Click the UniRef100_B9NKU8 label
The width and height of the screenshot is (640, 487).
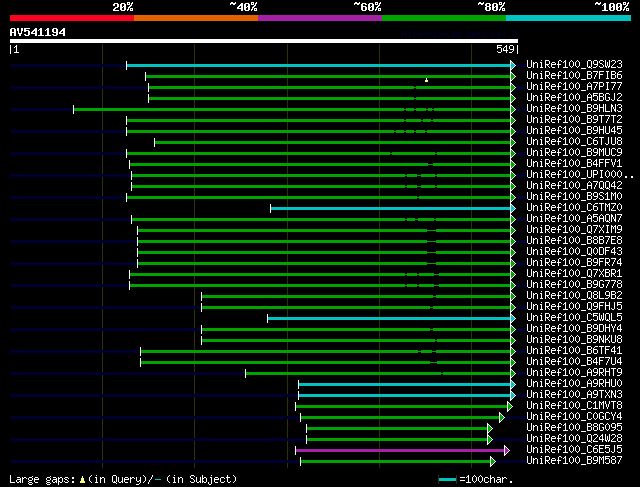point(574,340)
